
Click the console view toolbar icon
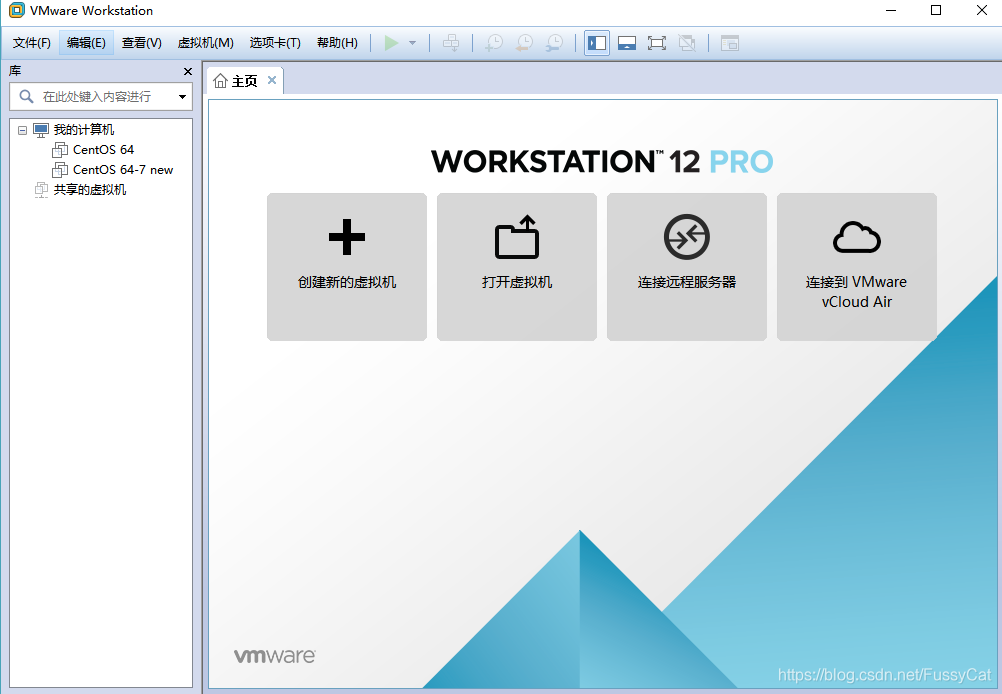point(730,43)
